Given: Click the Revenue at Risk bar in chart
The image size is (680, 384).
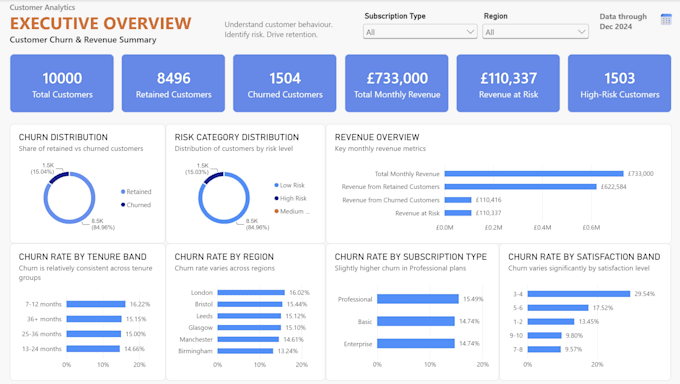Looking at the screenshot, I should coord(458,213).
